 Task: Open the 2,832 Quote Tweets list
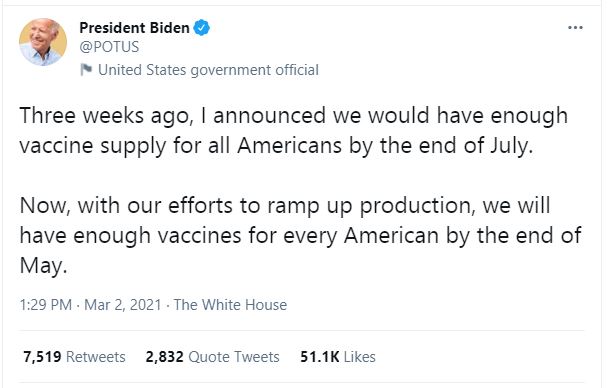click(212, 357)
